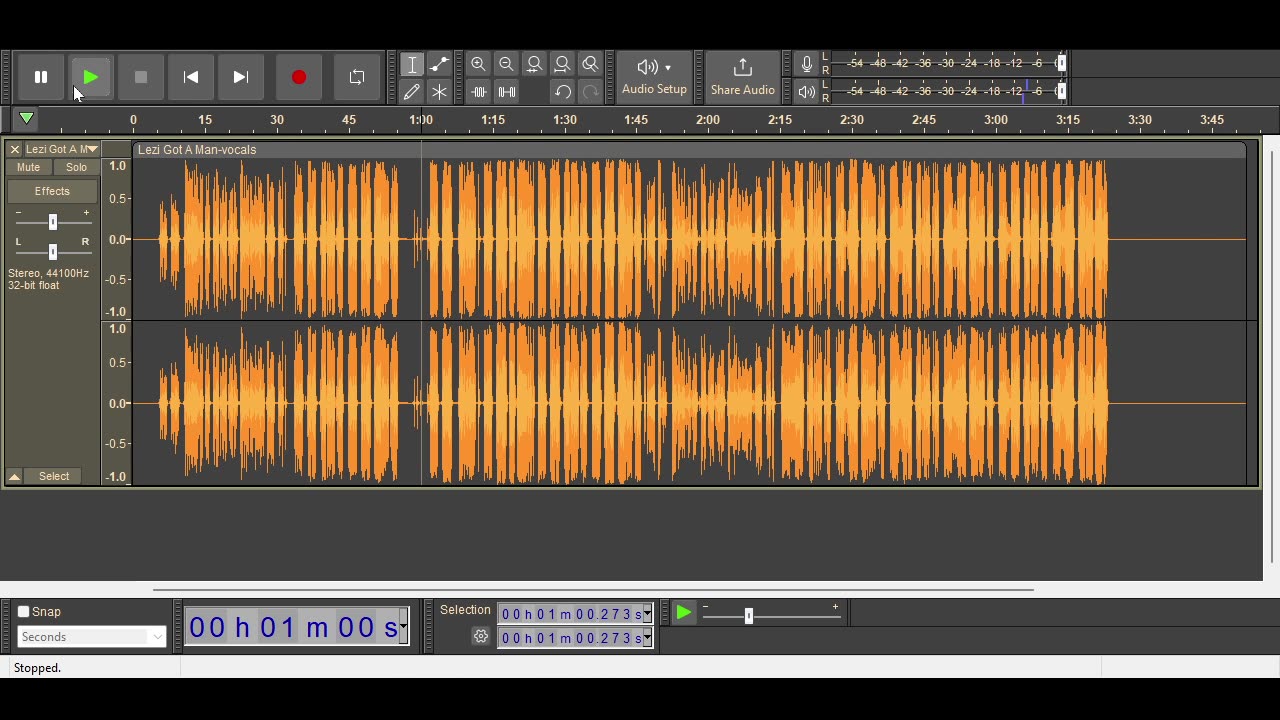1280x720 pixels.
Task: Click the track Select button
Action: click(54, 476)
